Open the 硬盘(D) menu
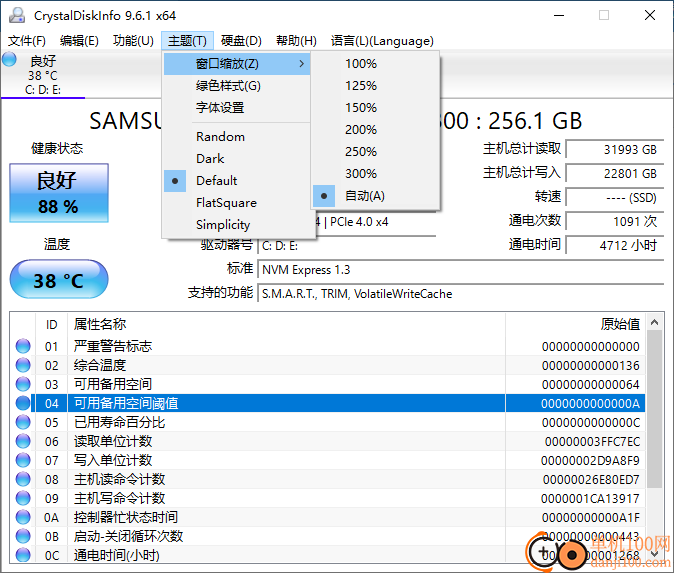Image resolution: width=674 pixels, height=573 pixels. coord(241,41)
